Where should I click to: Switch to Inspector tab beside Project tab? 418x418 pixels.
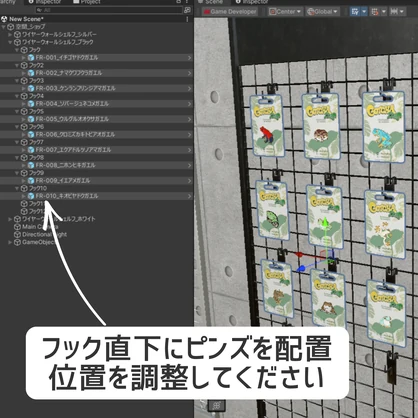click(45, 2)
